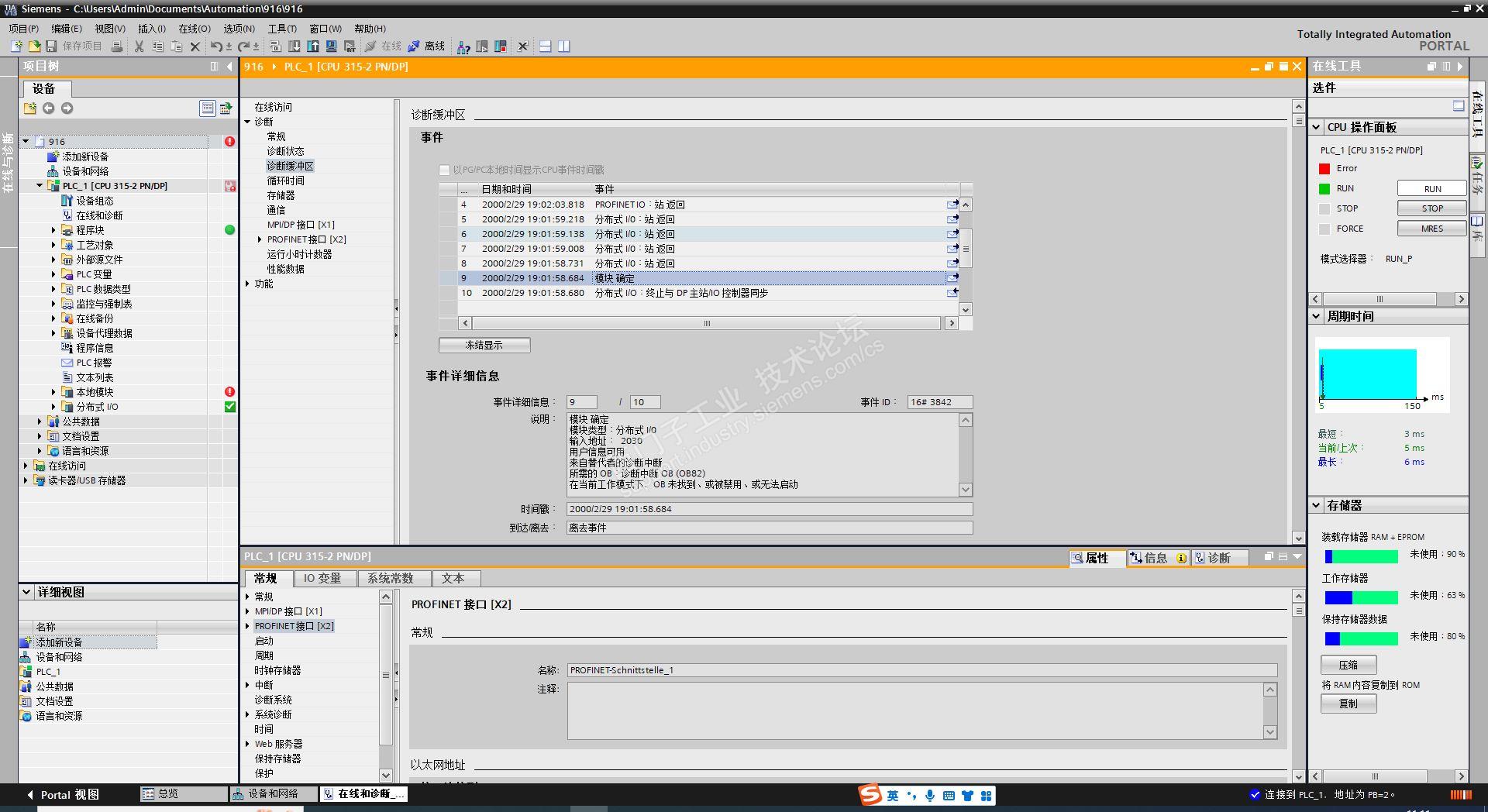Screen dimensions: 1488x812
Task: Click the redo arrow icon
Action: 244,46
